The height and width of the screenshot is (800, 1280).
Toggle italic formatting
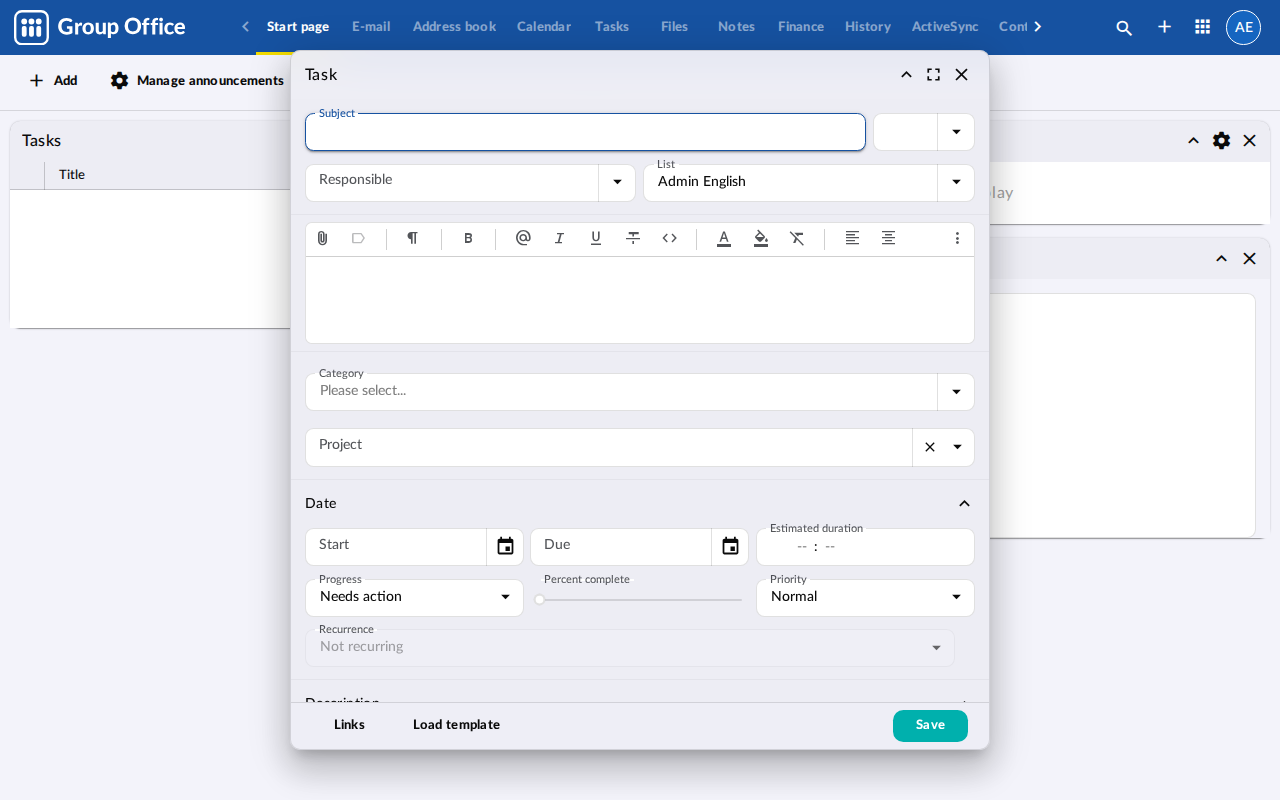[559, 238]
